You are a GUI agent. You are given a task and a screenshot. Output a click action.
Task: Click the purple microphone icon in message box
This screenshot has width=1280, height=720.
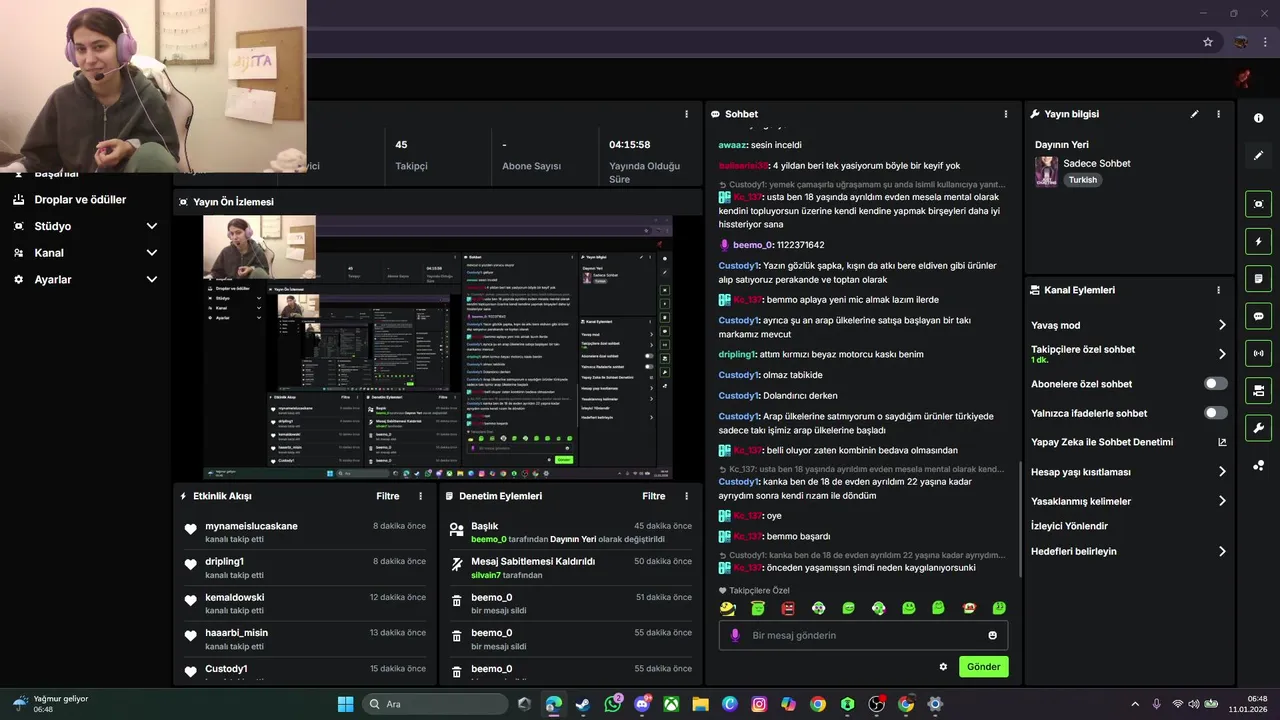(x=735, y=635)
